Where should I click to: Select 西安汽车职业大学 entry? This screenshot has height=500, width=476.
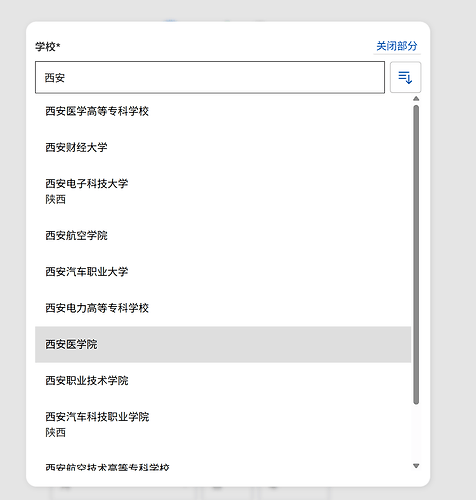[223, 272]
